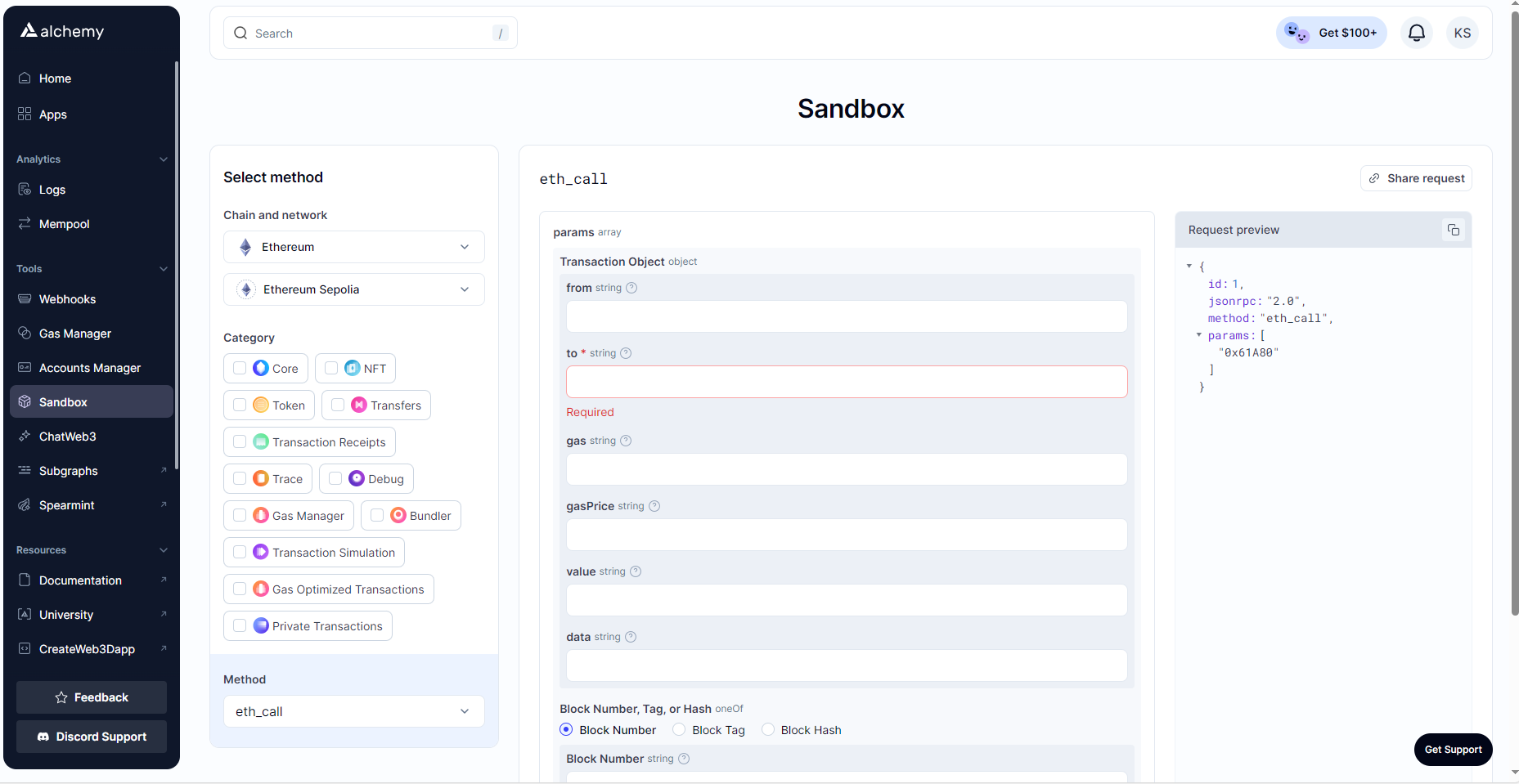The image size is (1519, 784).
Task: Open the Ethereum Sepolia network dropdown
Action: [x=354, y=289]
